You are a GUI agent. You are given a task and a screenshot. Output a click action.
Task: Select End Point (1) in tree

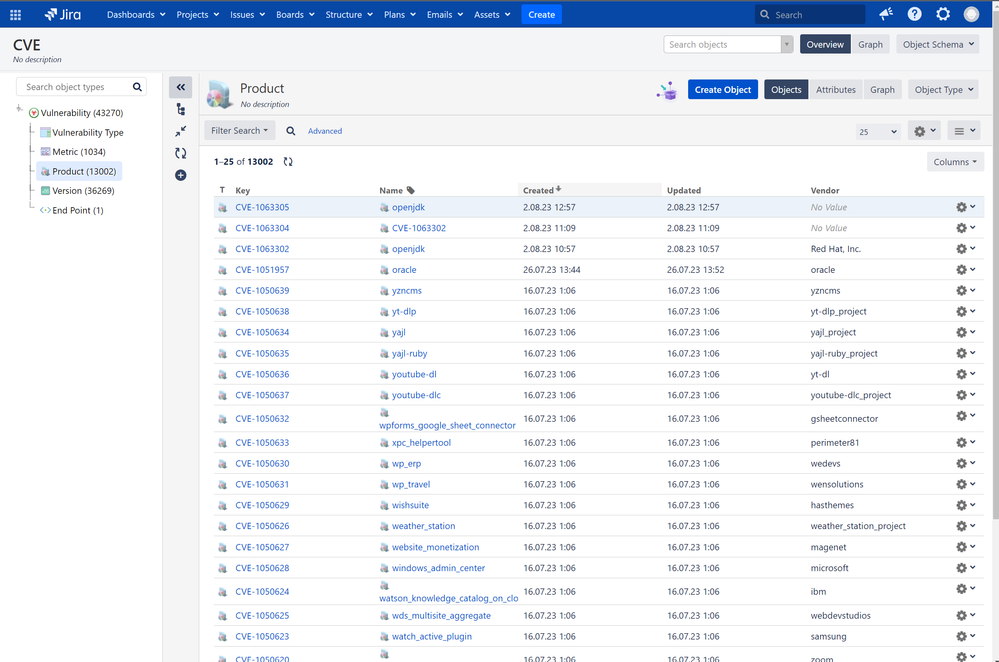(x=78, y=210)
